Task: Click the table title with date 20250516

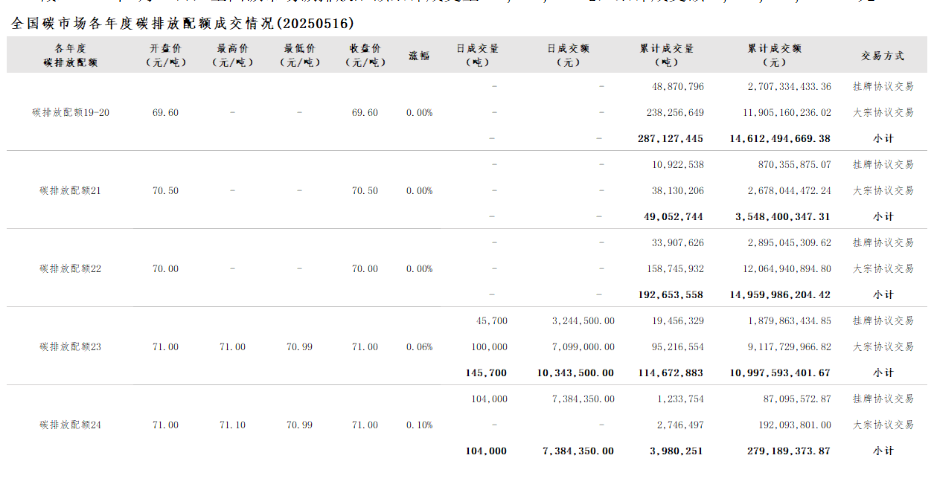Action: pos(182,23)
